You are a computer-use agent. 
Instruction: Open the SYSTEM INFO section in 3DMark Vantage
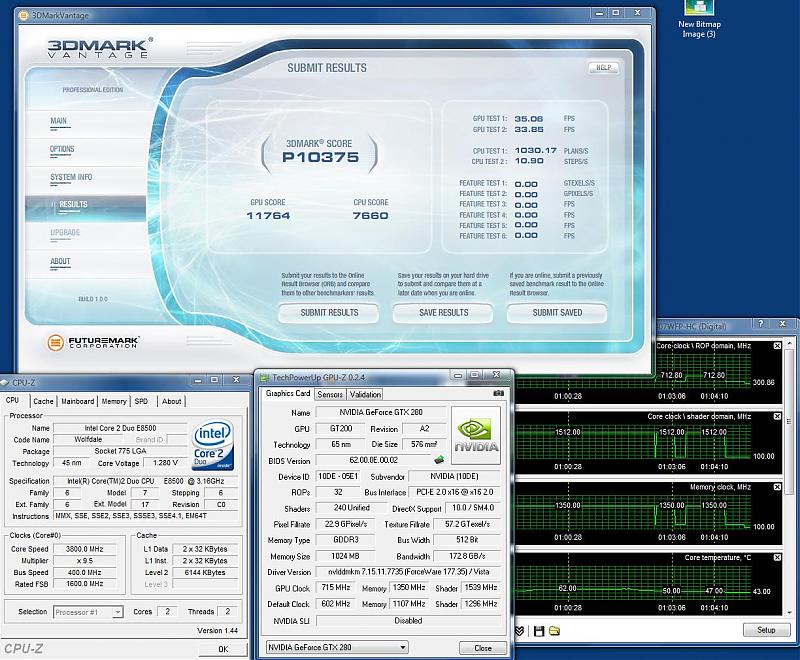(x=71, y=177)
